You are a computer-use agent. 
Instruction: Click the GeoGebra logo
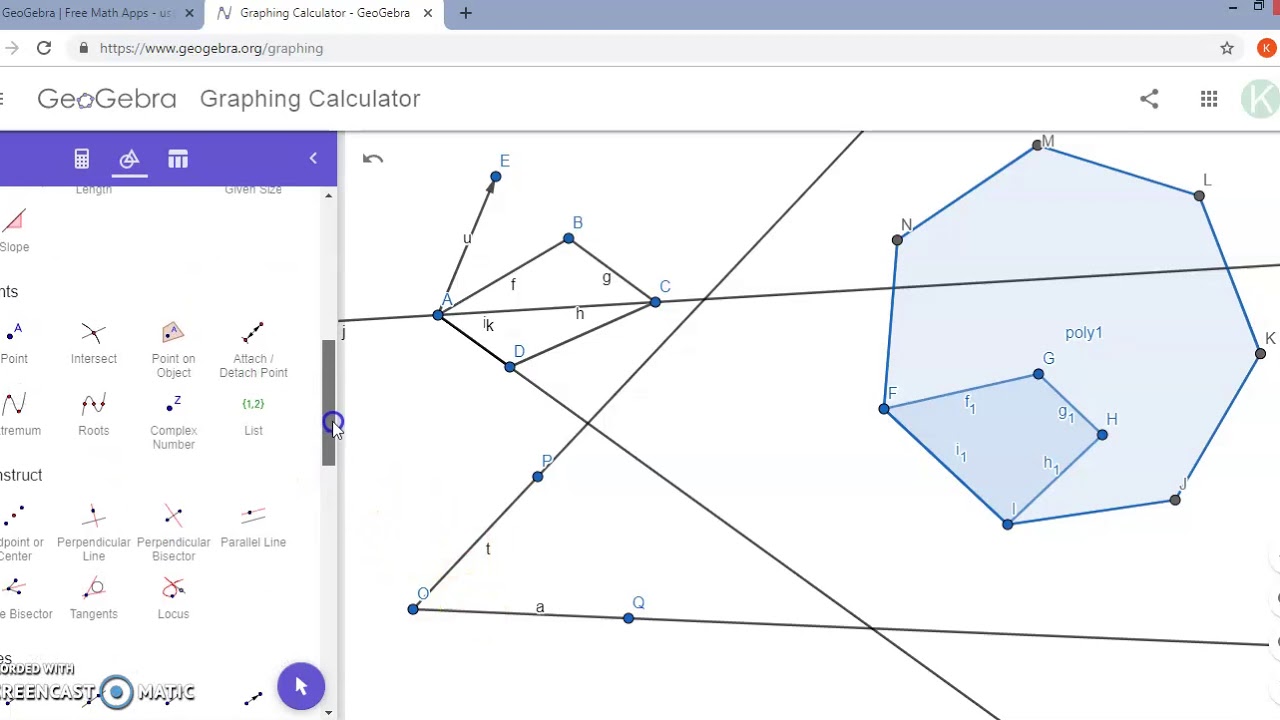[107, 98]
